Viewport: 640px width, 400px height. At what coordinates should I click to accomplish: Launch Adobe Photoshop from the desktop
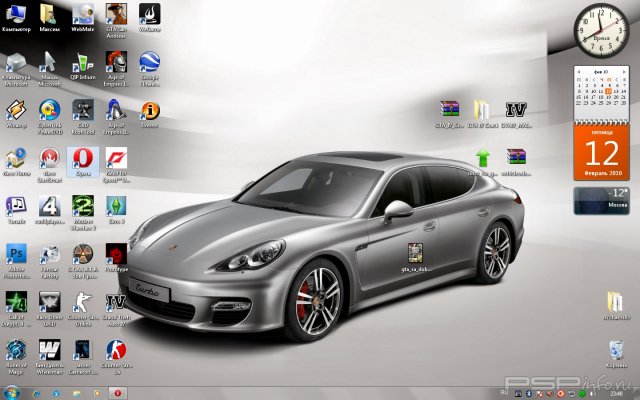16,253
